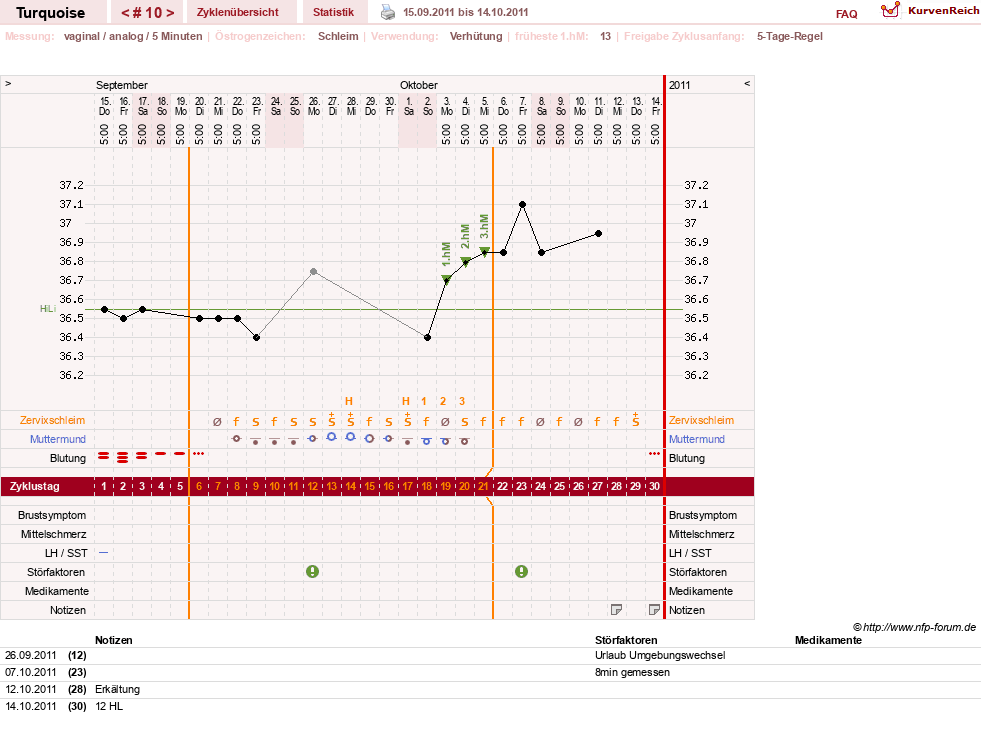Click the Blutung dash on cycle day 5
Image resolution: width=981 pixels, height=739 pixels.
tap(180, 453)
